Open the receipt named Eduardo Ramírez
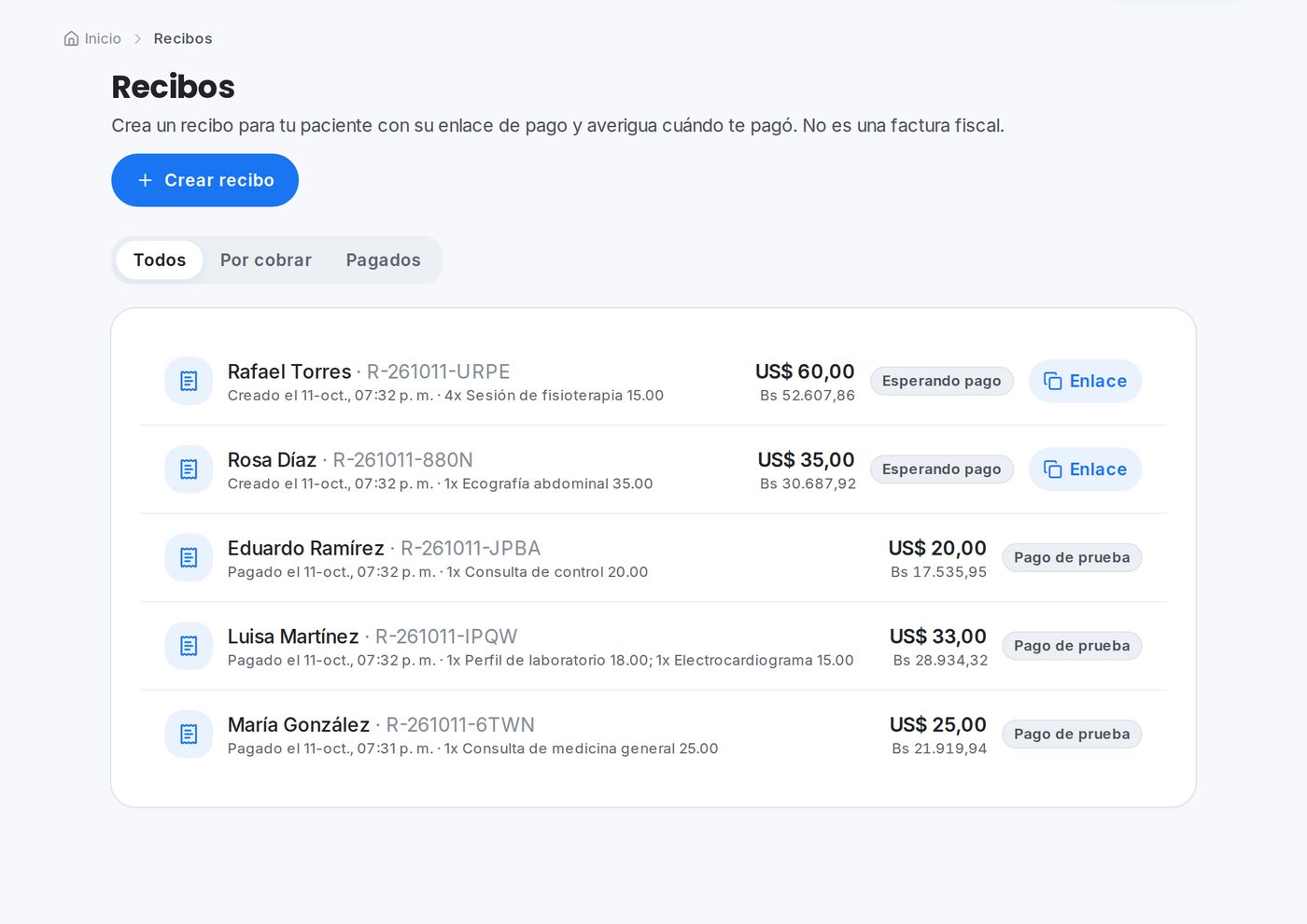This screenshot has height=924, width=1307. point(306,548)
